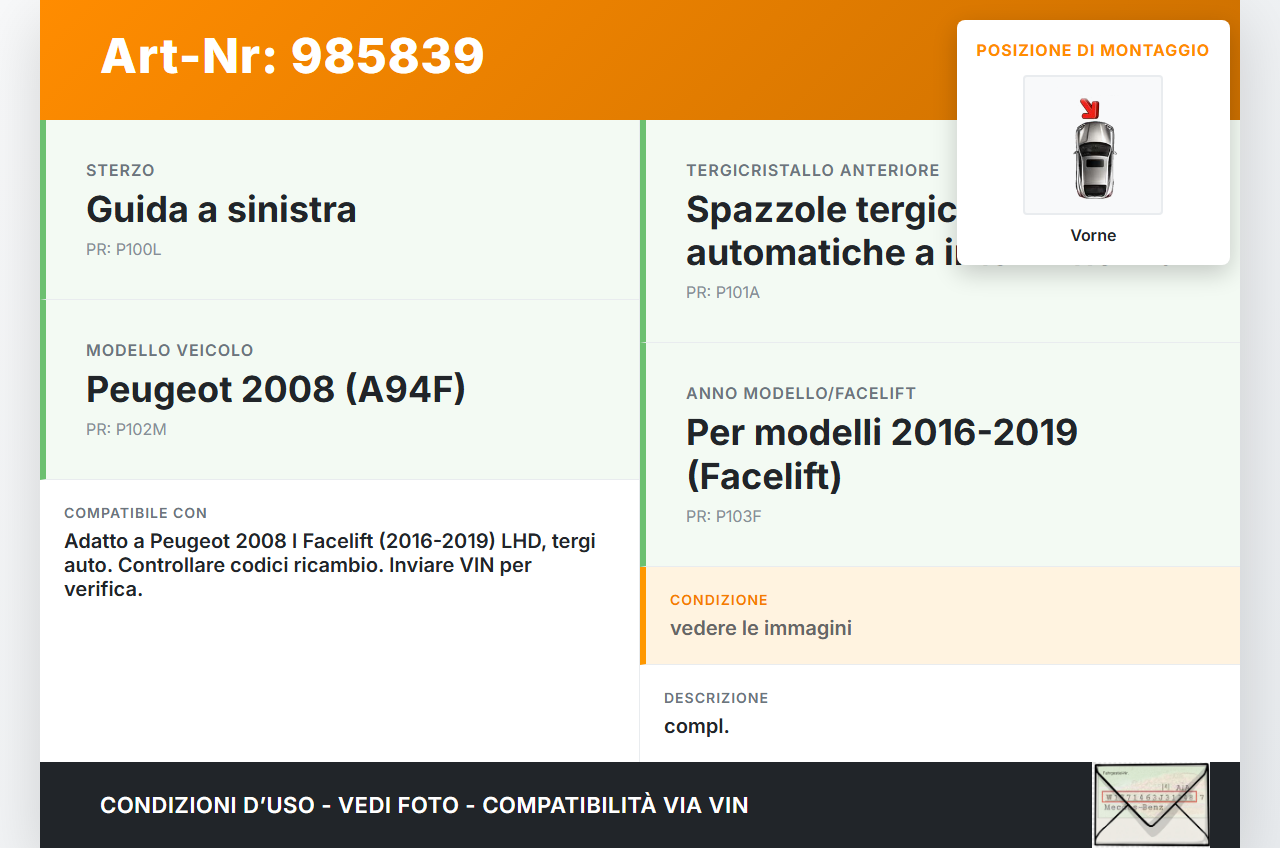Click the PR: P101A code
The image size is (1280, 848).
[723, 293]
